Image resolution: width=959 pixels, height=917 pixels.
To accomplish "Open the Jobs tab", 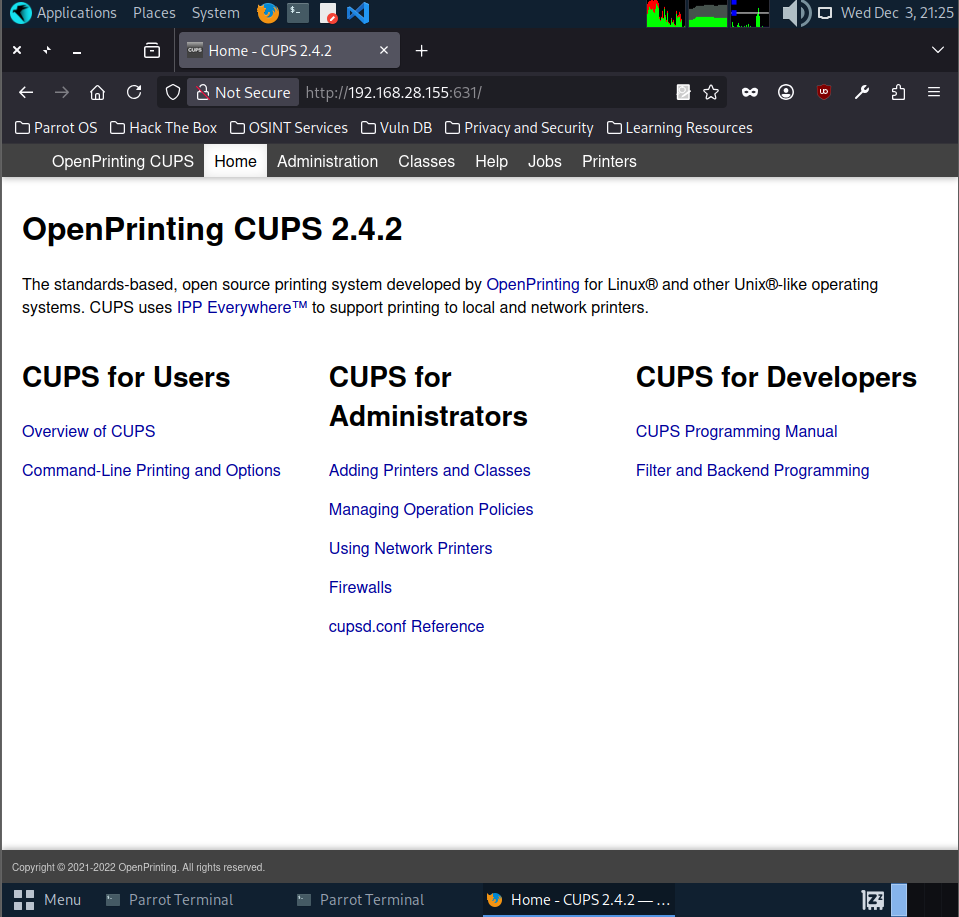I will pos(545,161).
